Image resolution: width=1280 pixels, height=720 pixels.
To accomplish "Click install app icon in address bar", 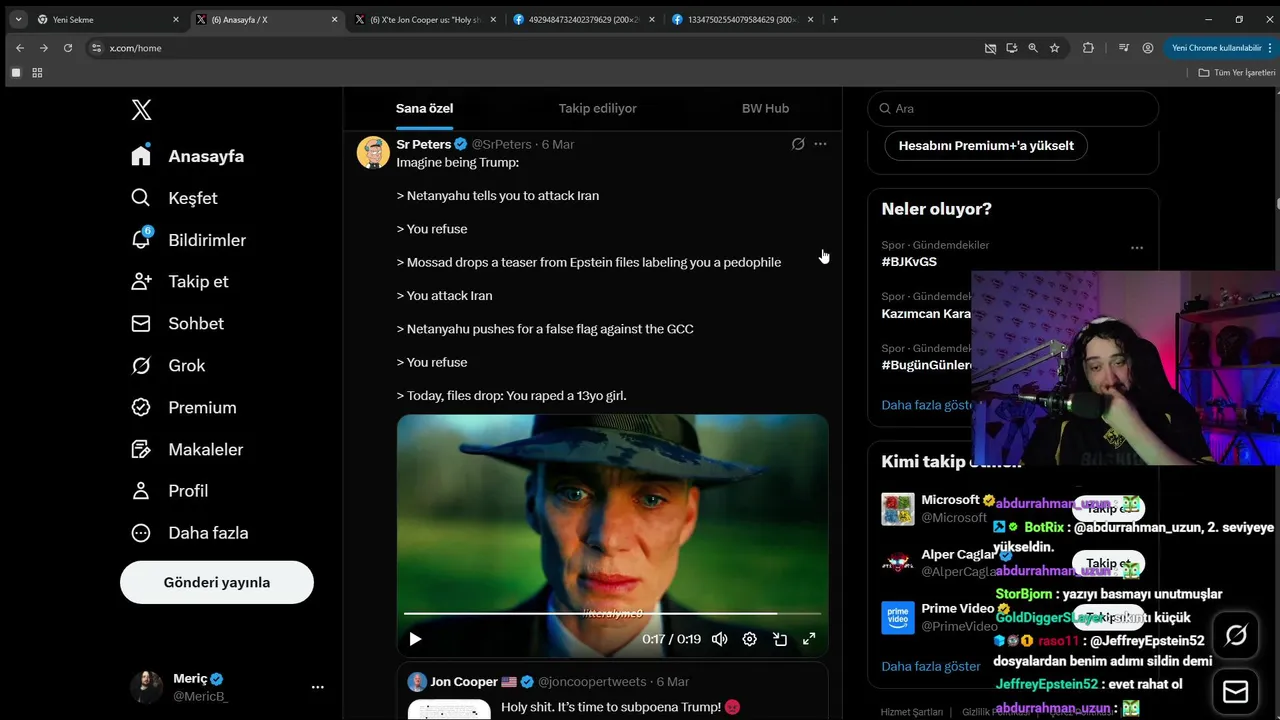I will point(1012,48).
